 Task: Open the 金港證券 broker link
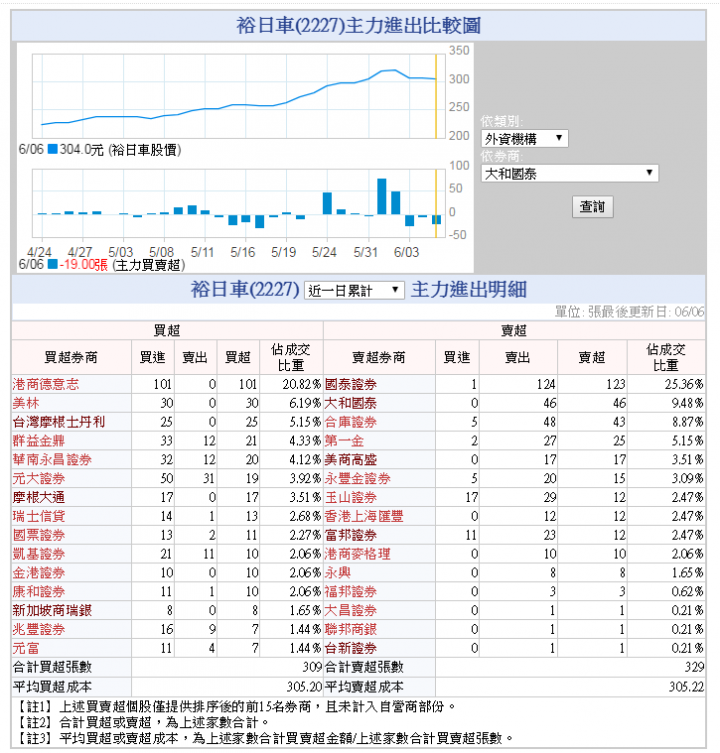coord(39,572)
